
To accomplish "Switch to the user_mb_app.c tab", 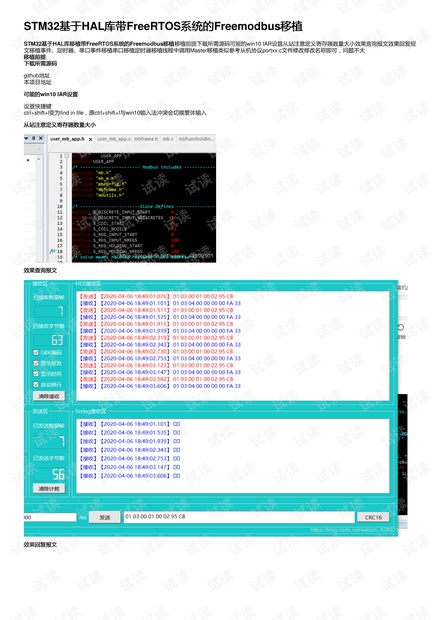I will [113, 139].
